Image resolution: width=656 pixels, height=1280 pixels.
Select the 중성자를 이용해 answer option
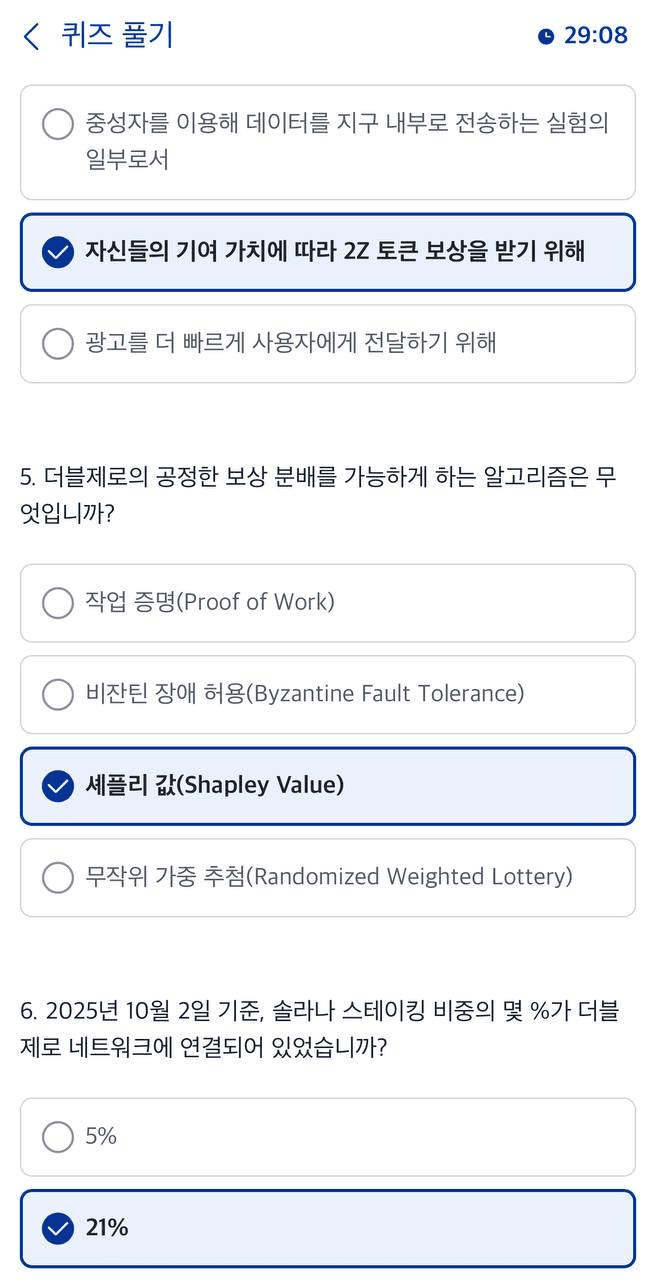click(x=328, y=142)
